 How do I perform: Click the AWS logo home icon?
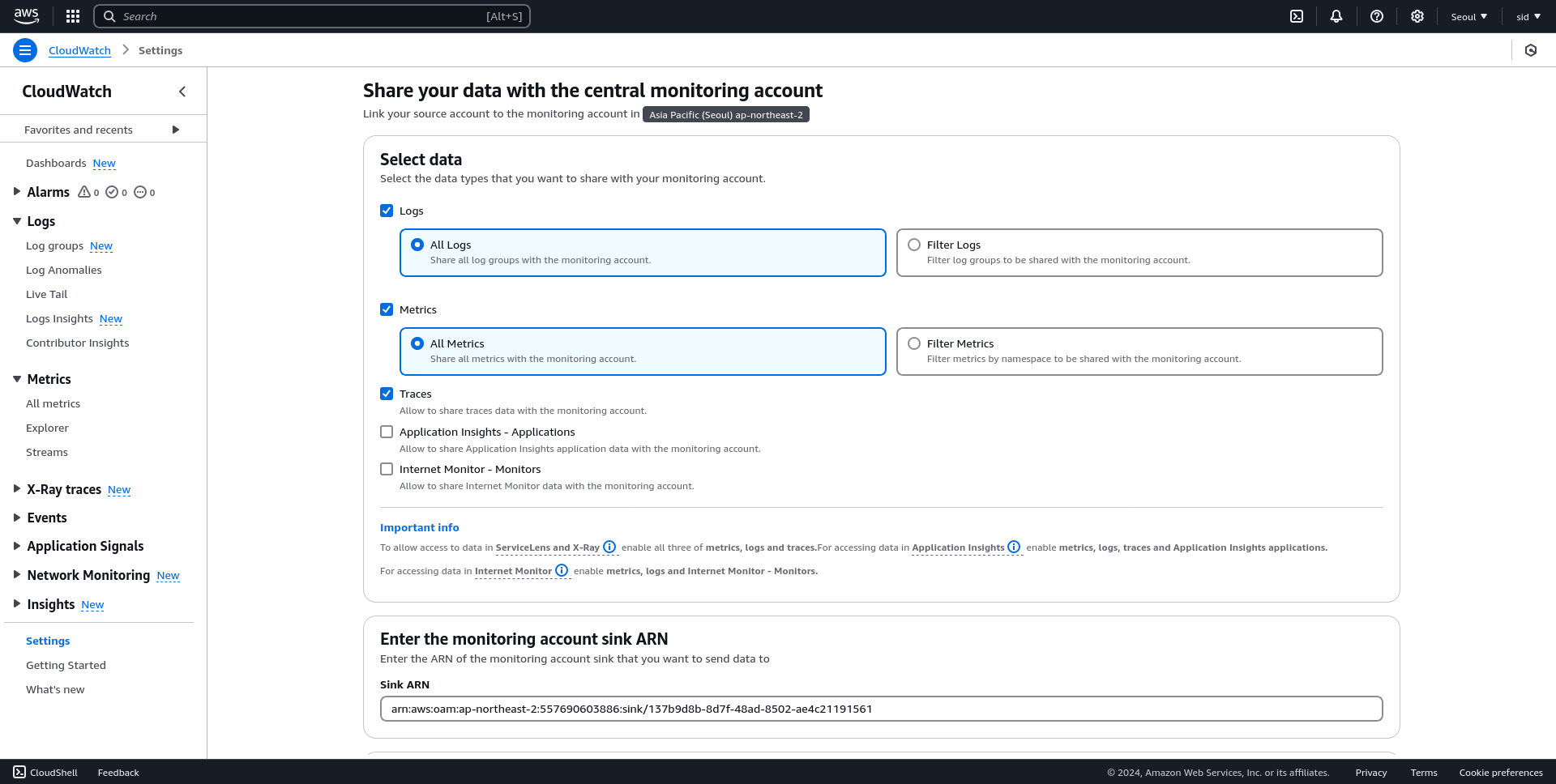pos(26,16)
